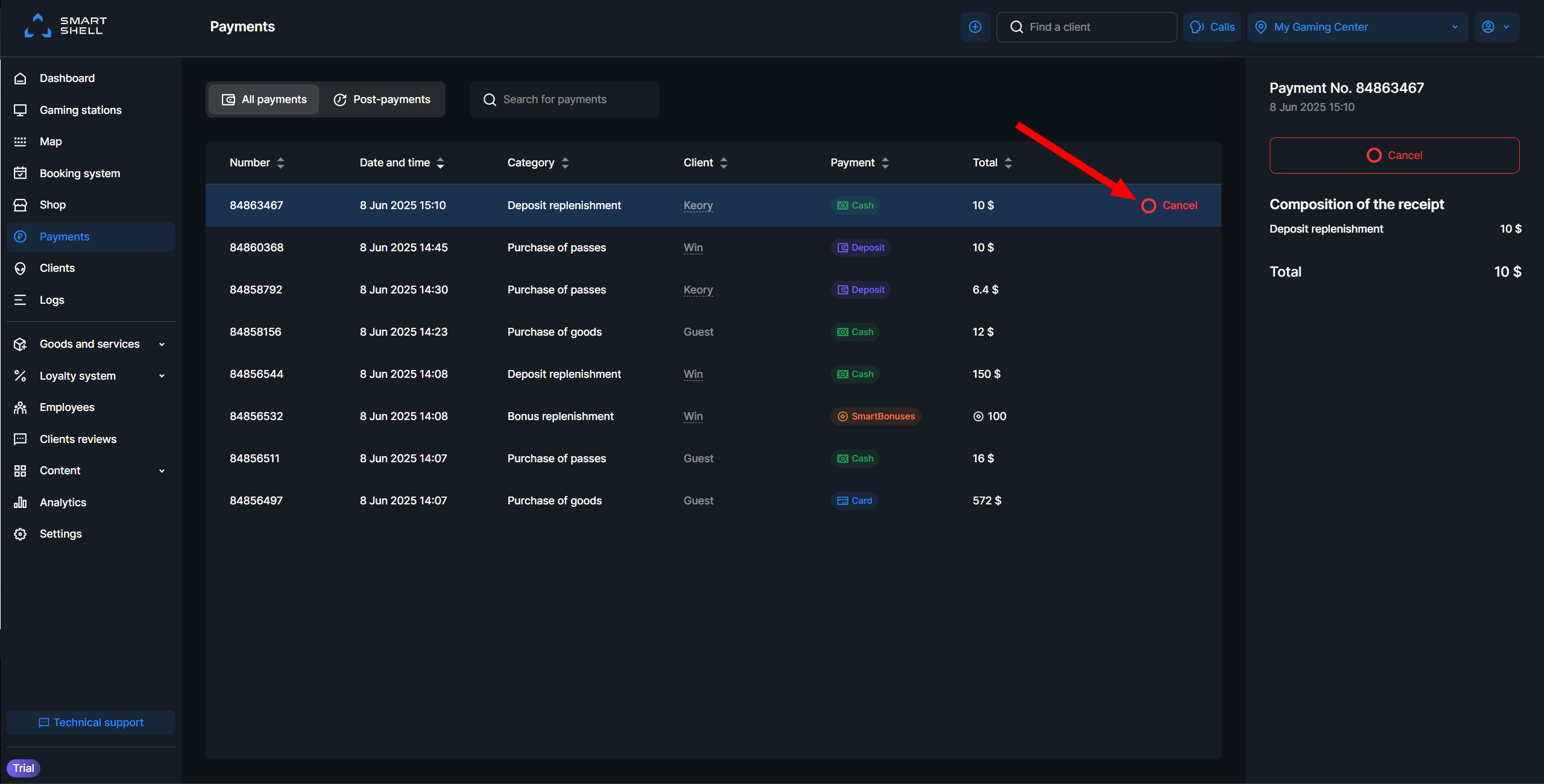Select payment row number 84860368
The width and height of the screenshot is (1544, 784).
713,248
